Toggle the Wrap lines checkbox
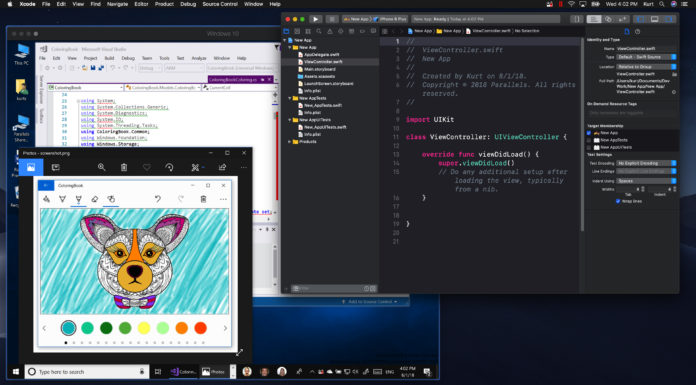696x385 pixels. (x=618, y=201)
